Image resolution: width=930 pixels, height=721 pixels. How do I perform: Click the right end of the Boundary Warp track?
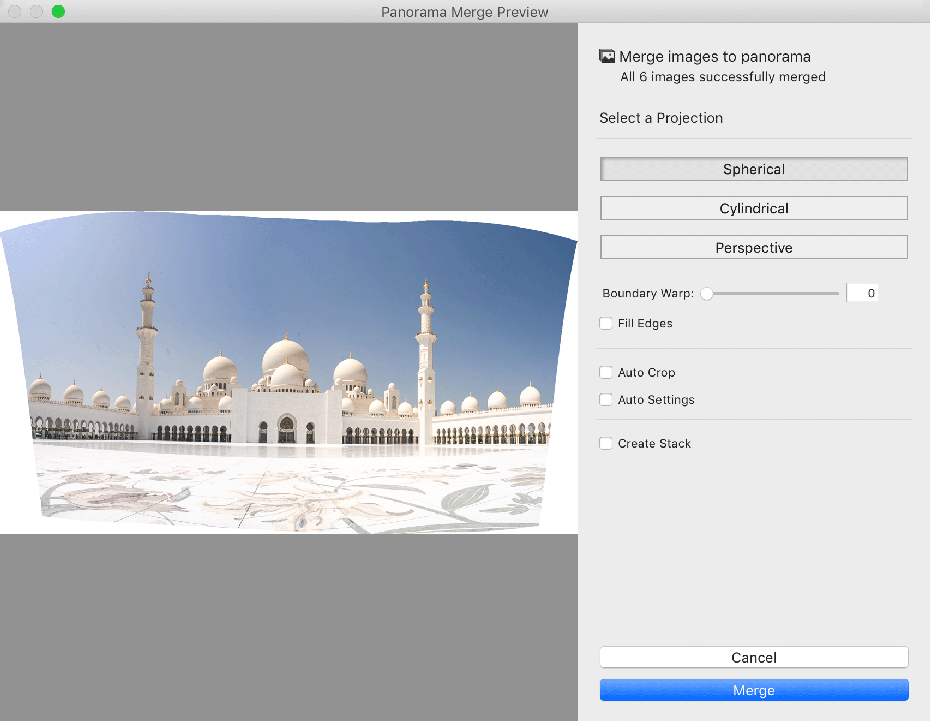click(837, 293)
